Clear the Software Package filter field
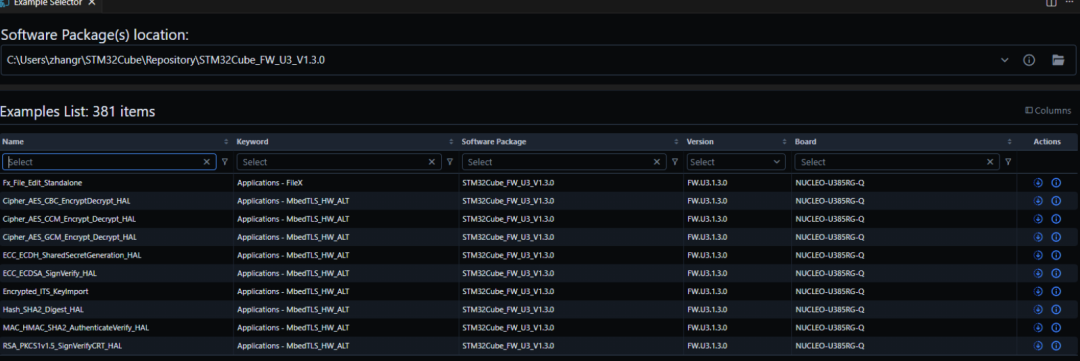Screen dimensions: 1080x361 [657, 162]
